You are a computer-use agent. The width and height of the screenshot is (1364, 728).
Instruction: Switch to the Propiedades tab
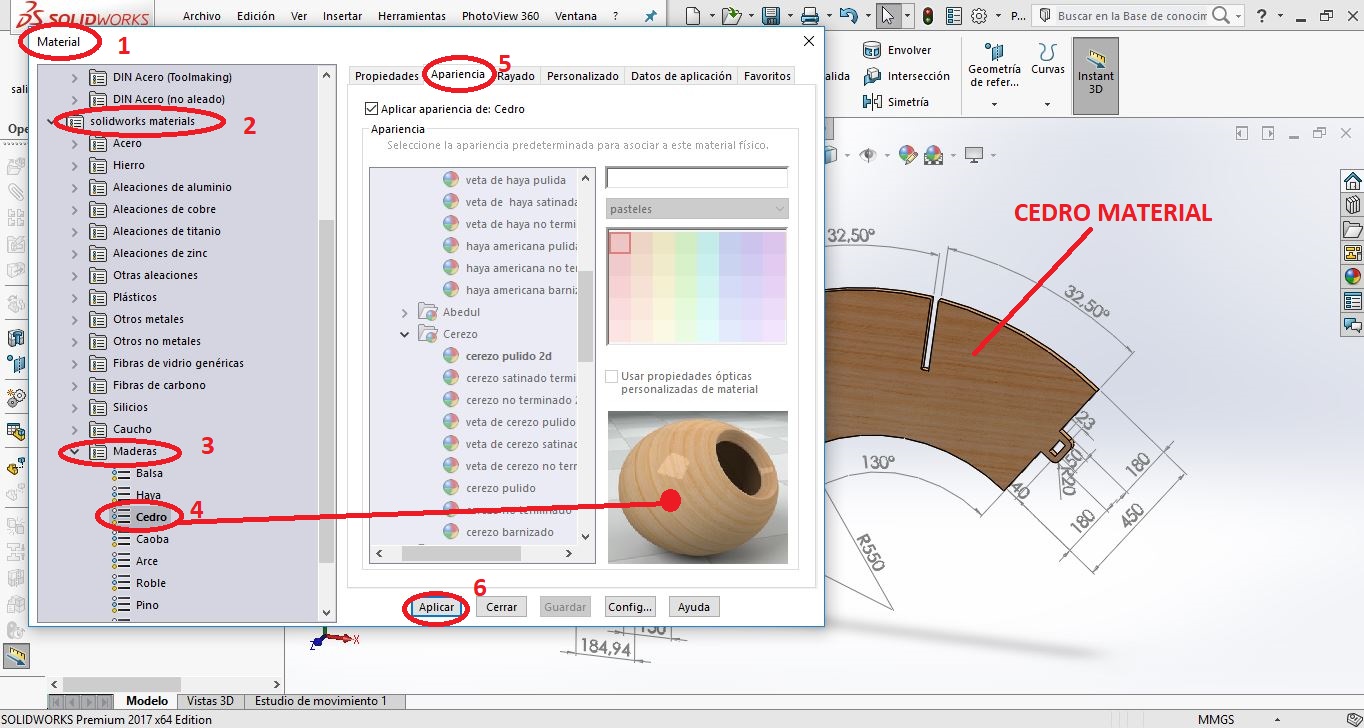coord(386,75)
